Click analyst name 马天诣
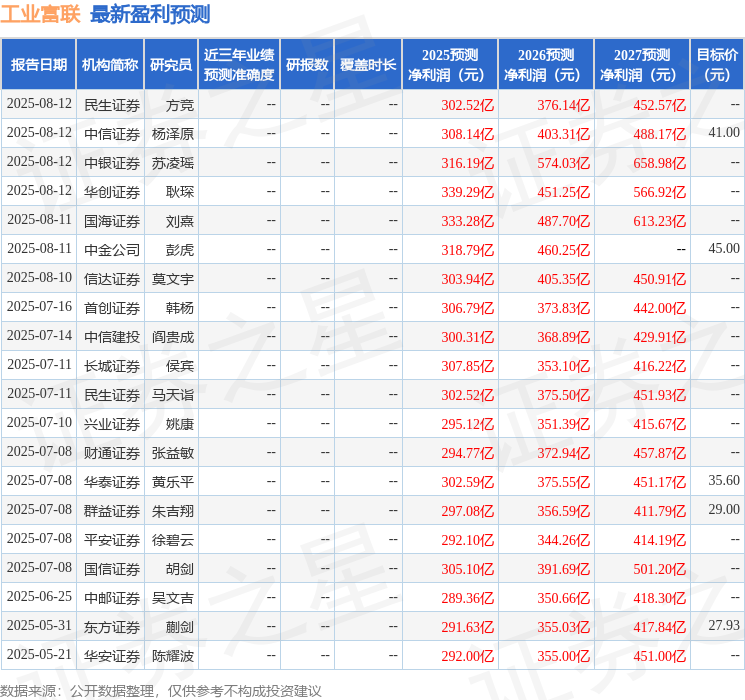 click(x=173, y=395)
